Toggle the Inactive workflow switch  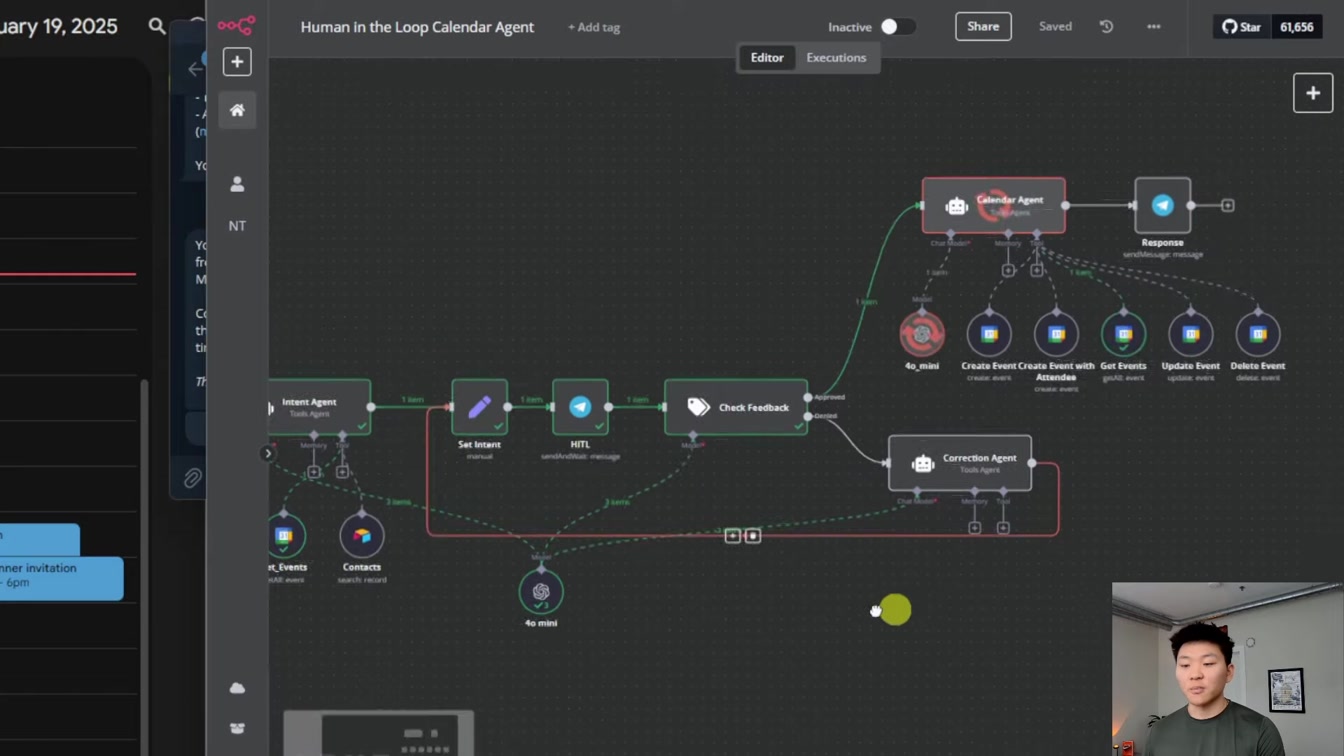tap(897, 27)
